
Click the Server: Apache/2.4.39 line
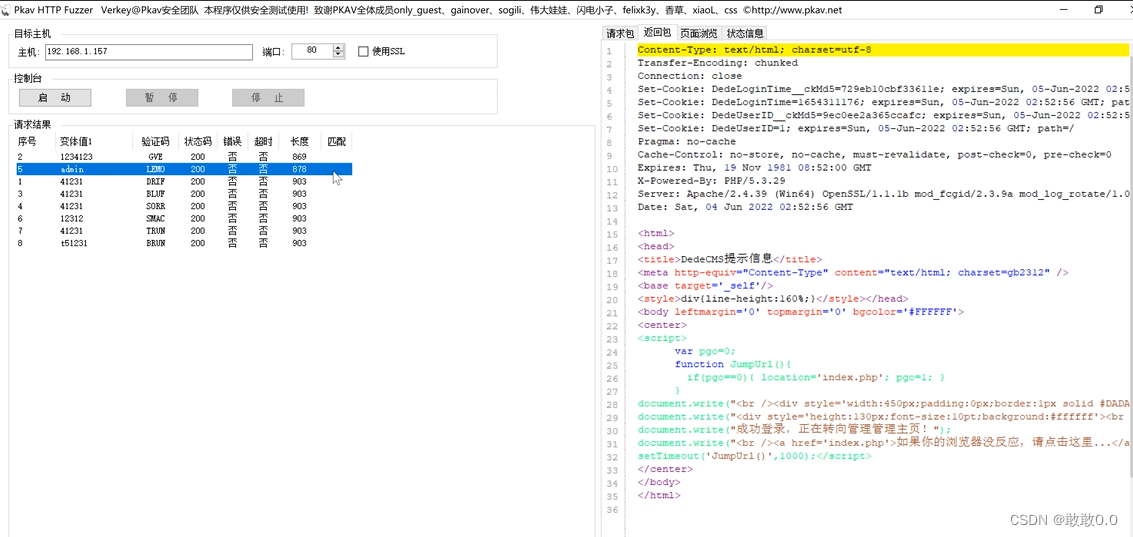(x=883, y=194)
